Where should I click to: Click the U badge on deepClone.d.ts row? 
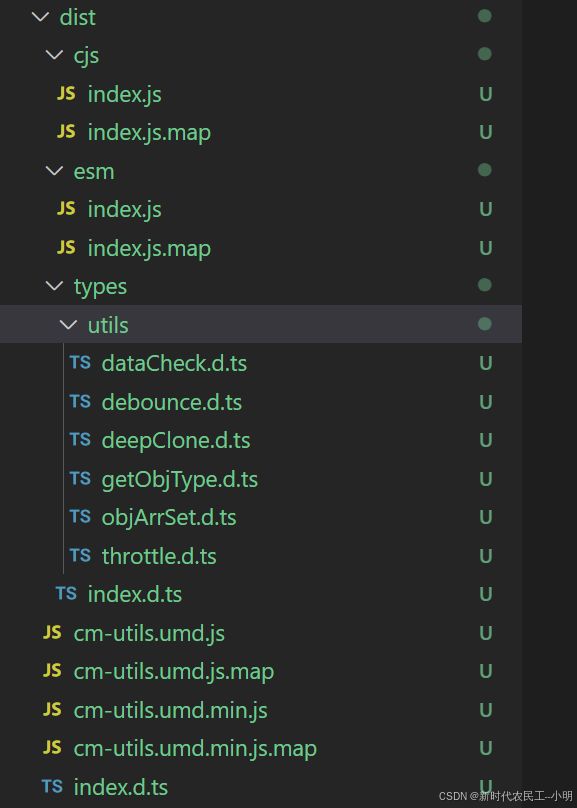click(486, 441)
